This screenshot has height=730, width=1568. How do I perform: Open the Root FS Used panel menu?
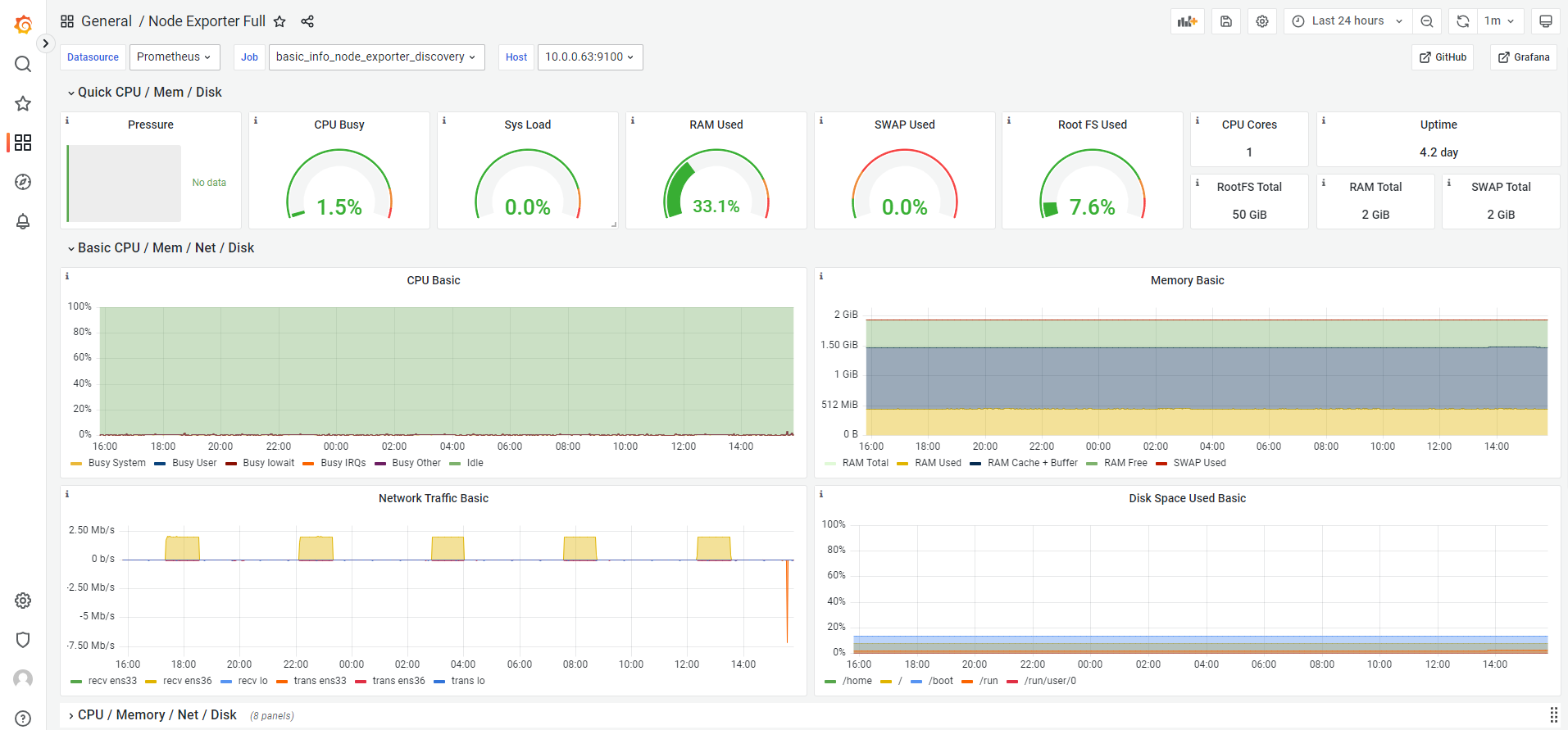click(x=1093, y=125)
